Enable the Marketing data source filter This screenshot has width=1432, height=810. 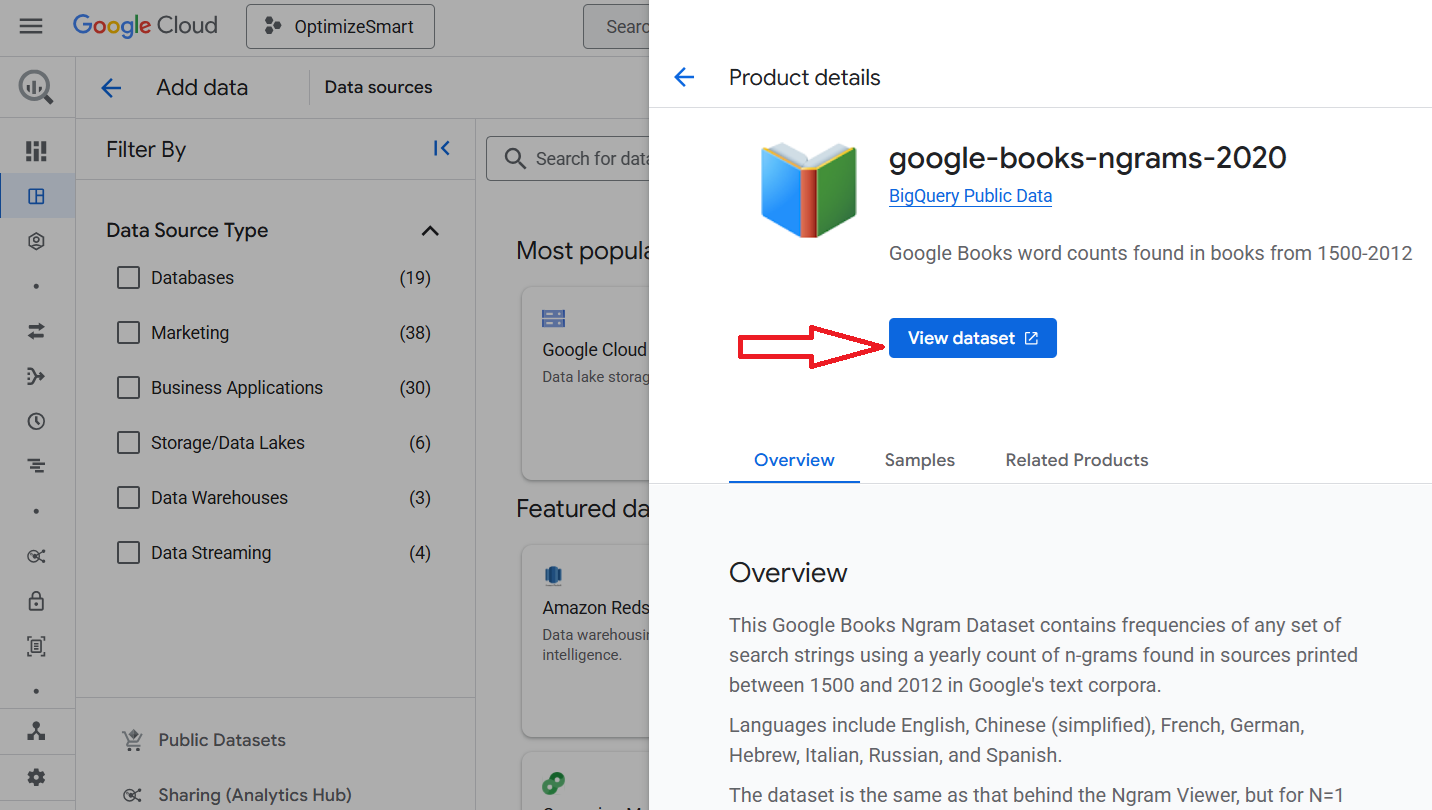point(128,333)
